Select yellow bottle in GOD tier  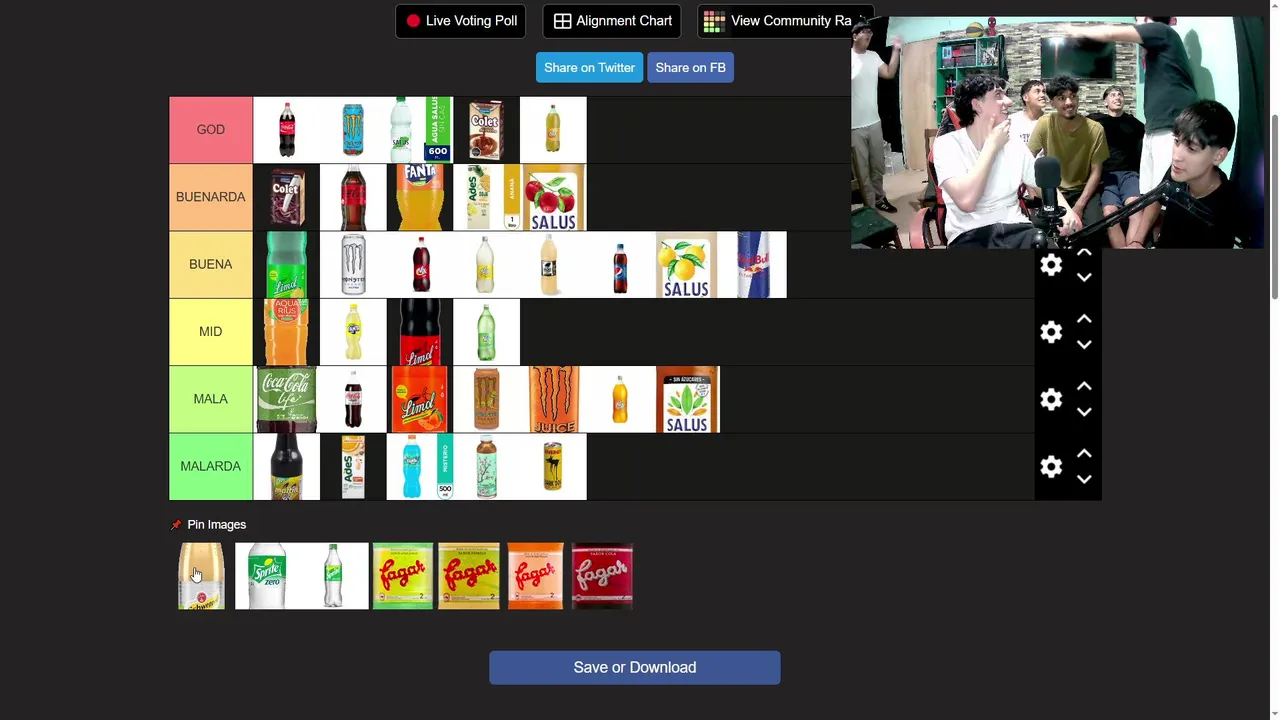coord(553,130)
